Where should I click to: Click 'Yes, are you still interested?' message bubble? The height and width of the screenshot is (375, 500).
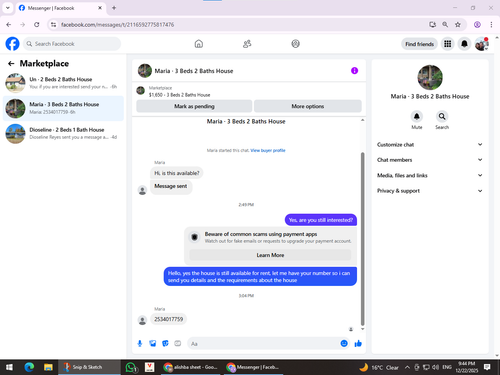[x=321, y=220]
